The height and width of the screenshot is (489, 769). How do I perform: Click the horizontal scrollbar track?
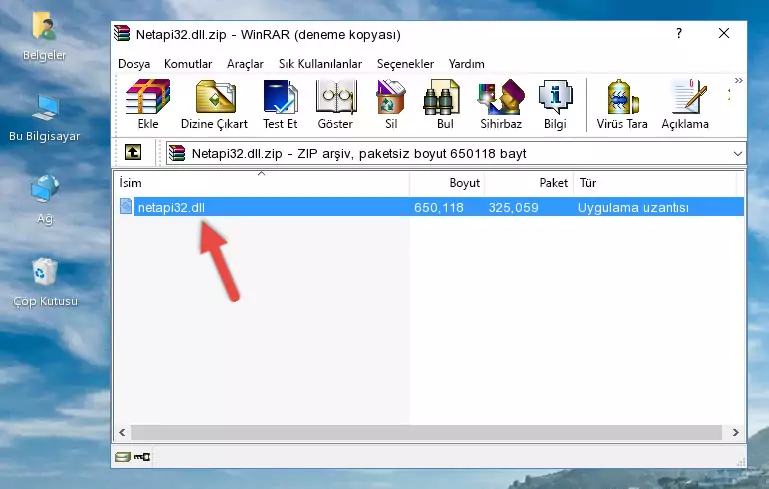pos(427,432)
